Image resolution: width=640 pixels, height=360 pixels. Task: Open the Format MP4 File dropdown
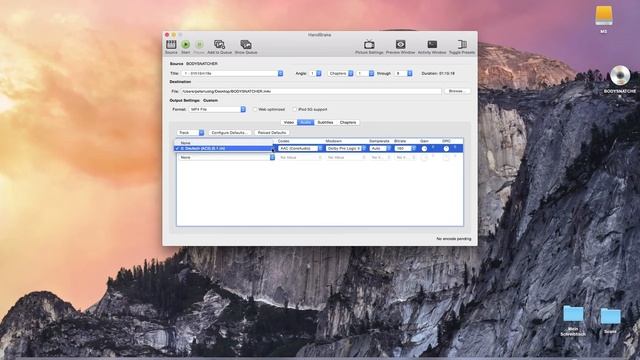point(217,109)
